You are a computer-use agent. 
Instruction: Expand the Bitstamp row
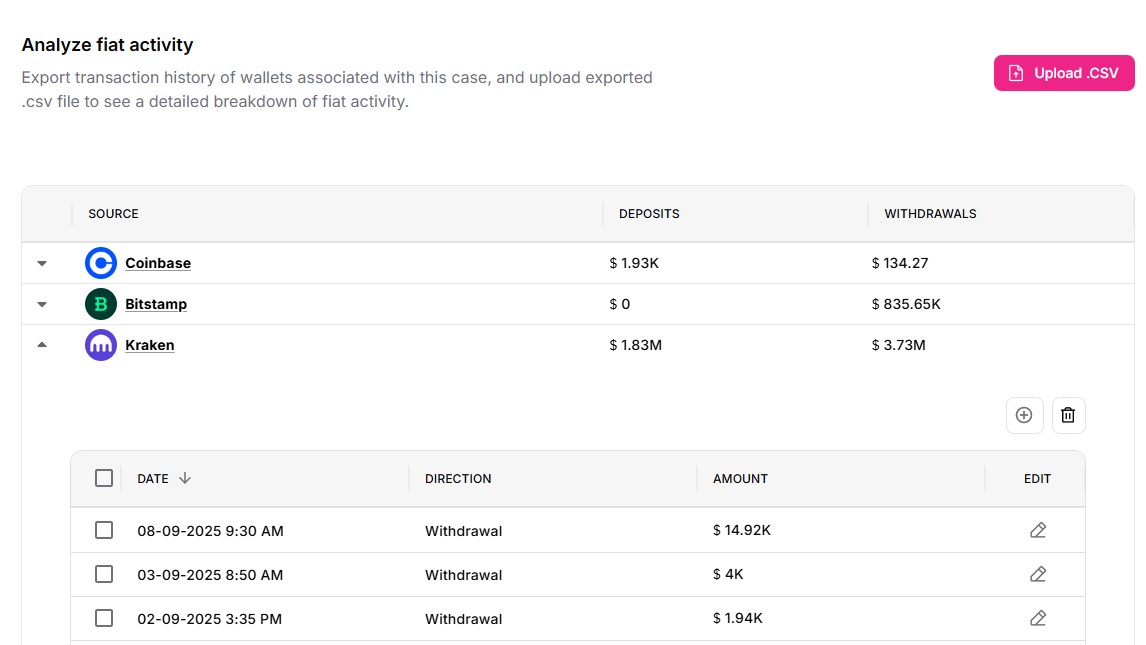(42, 304)
